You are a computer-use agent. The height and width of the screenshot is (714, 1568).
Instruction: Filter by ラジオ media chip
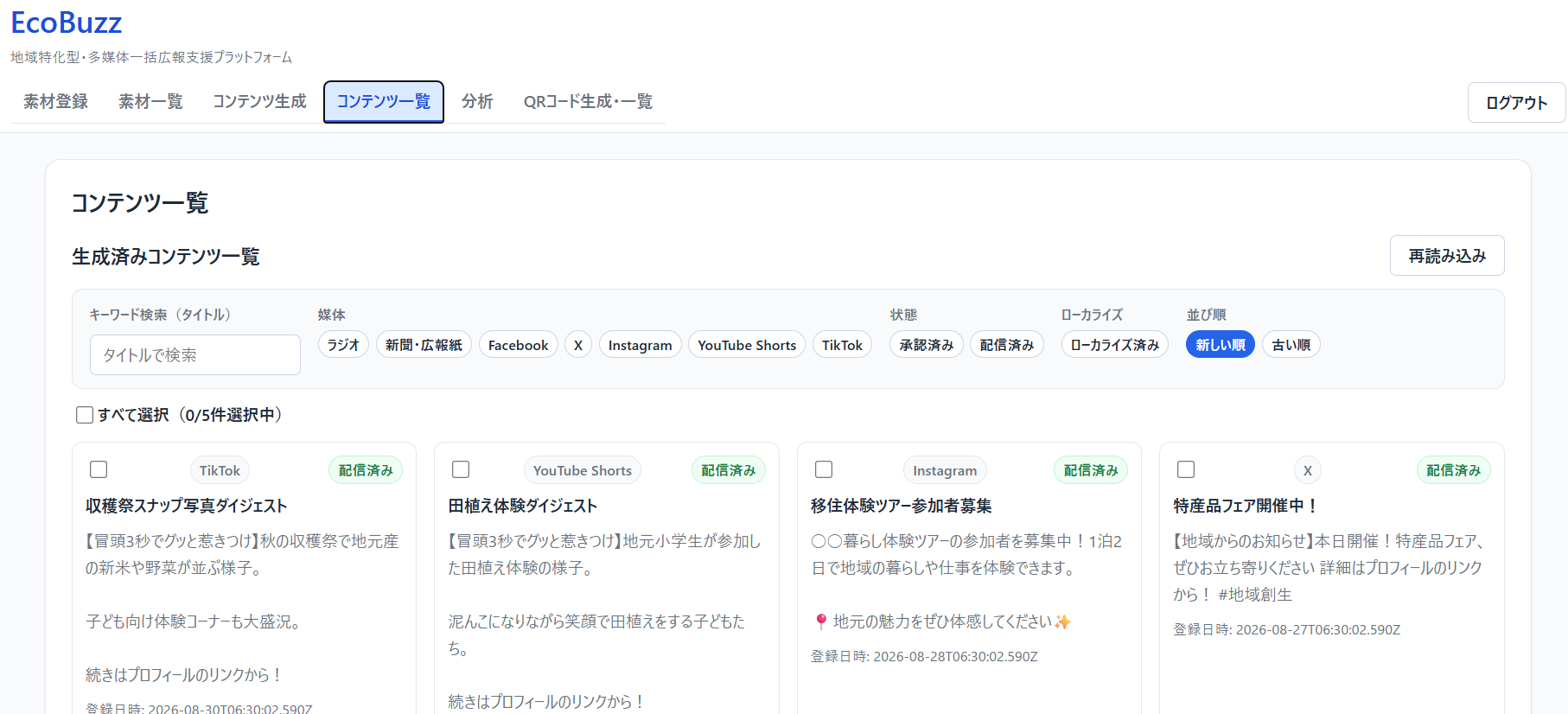click(x=343, y=345)
